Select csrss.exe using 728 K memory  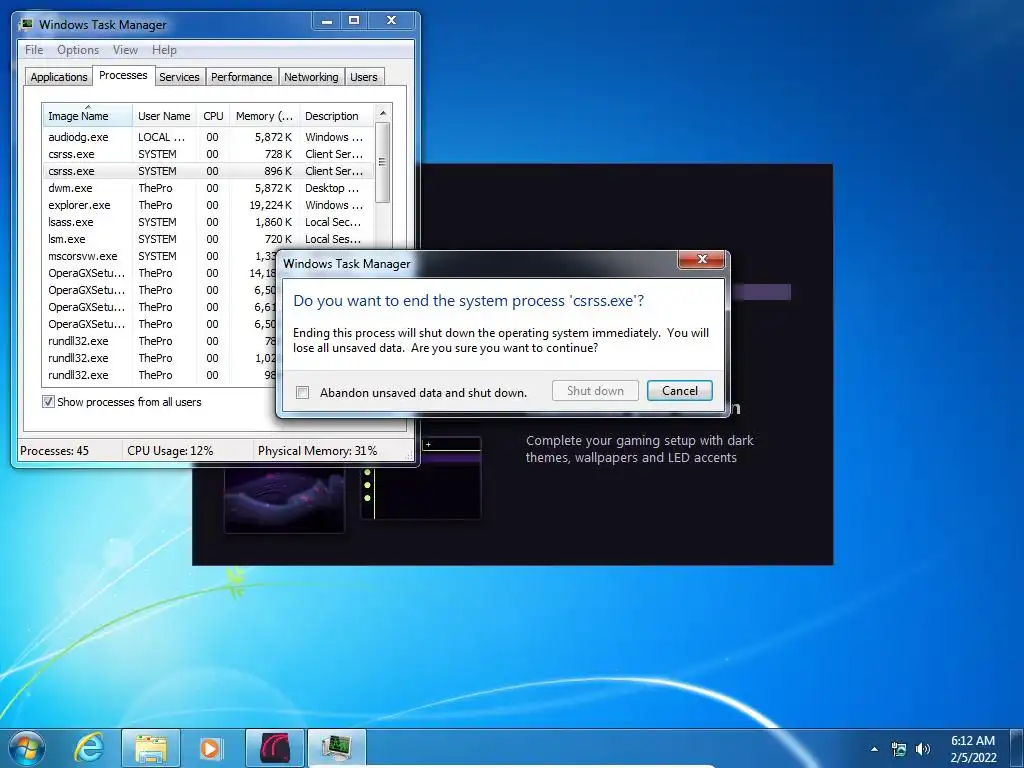(x=208, y=154)
